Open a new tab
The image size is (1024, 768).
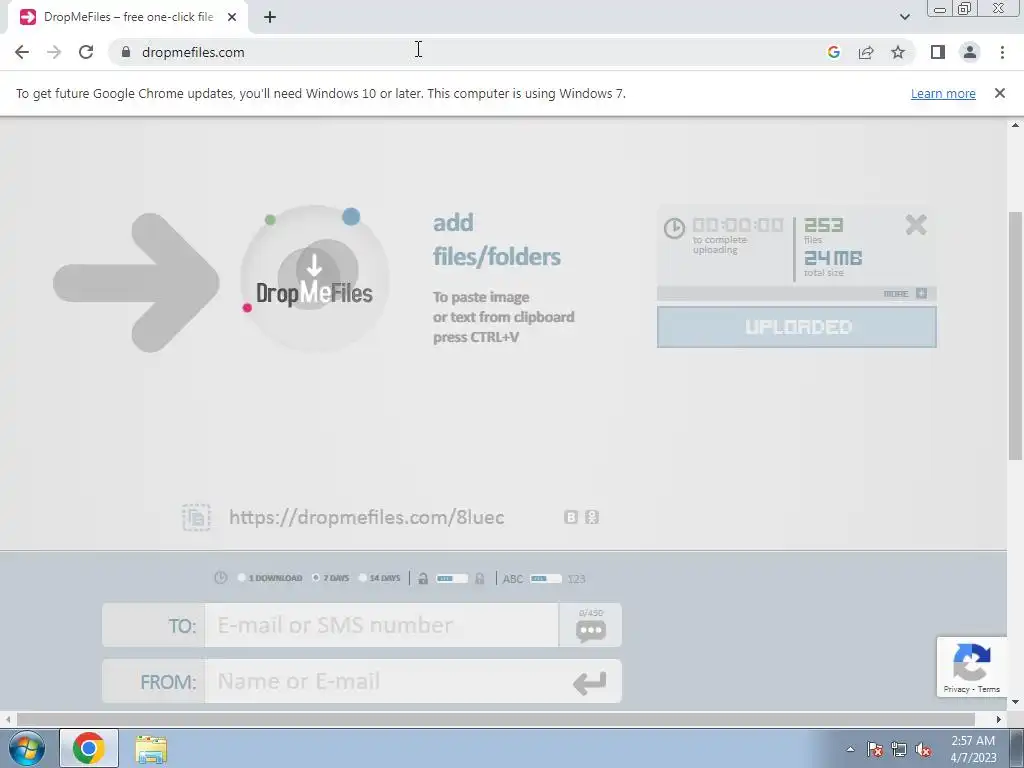pyautogui.click(x=270, y=18)
